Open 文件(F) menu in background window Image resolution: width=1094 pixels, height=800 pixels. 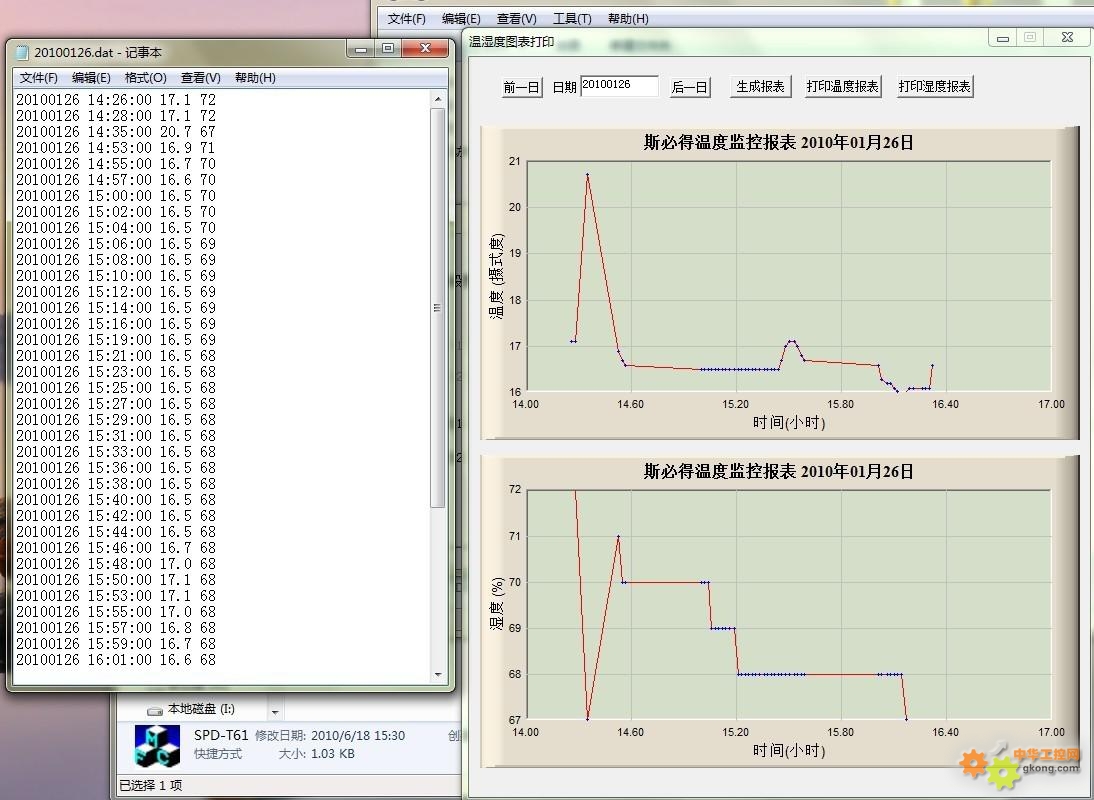[x=406, y=19]
